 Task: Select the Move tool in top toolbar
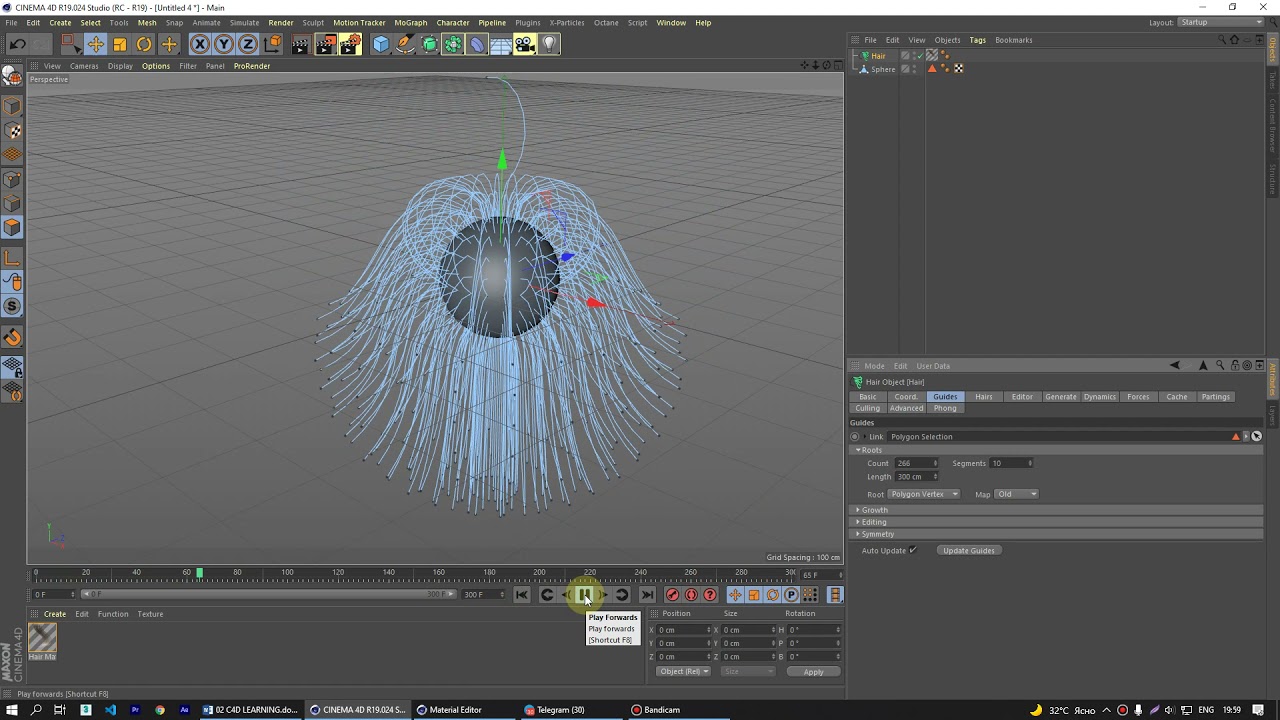point(95,44)
